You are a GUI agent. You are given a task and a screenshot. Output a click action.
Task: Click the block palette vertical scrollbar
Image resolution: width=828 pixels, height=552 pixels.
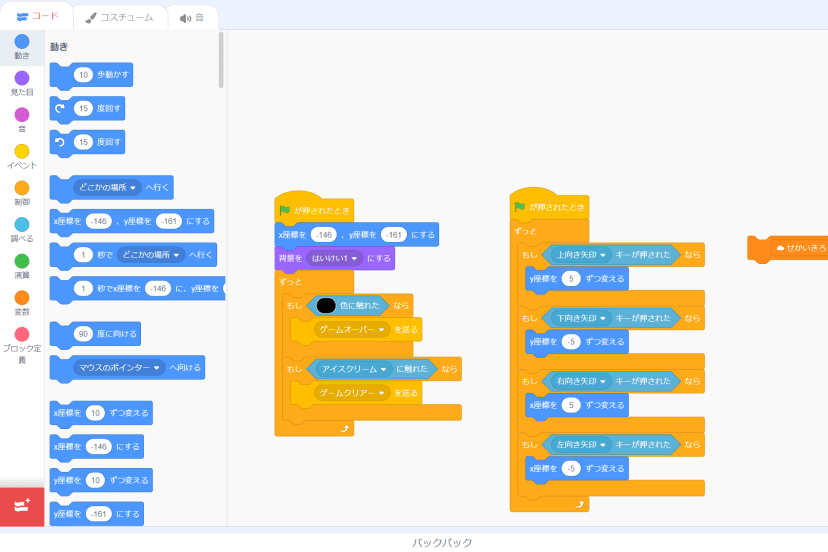click(x=221, y=60)
